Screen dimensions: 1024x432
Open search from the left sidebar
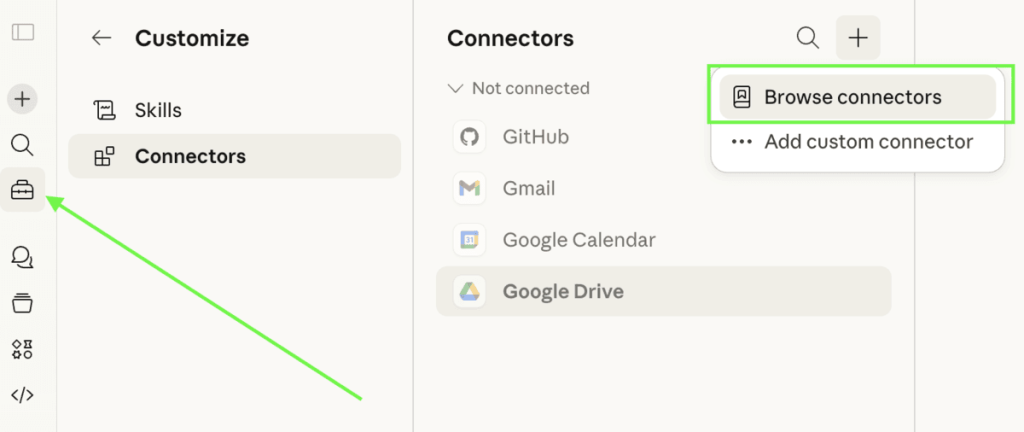(x=22, y=146)
